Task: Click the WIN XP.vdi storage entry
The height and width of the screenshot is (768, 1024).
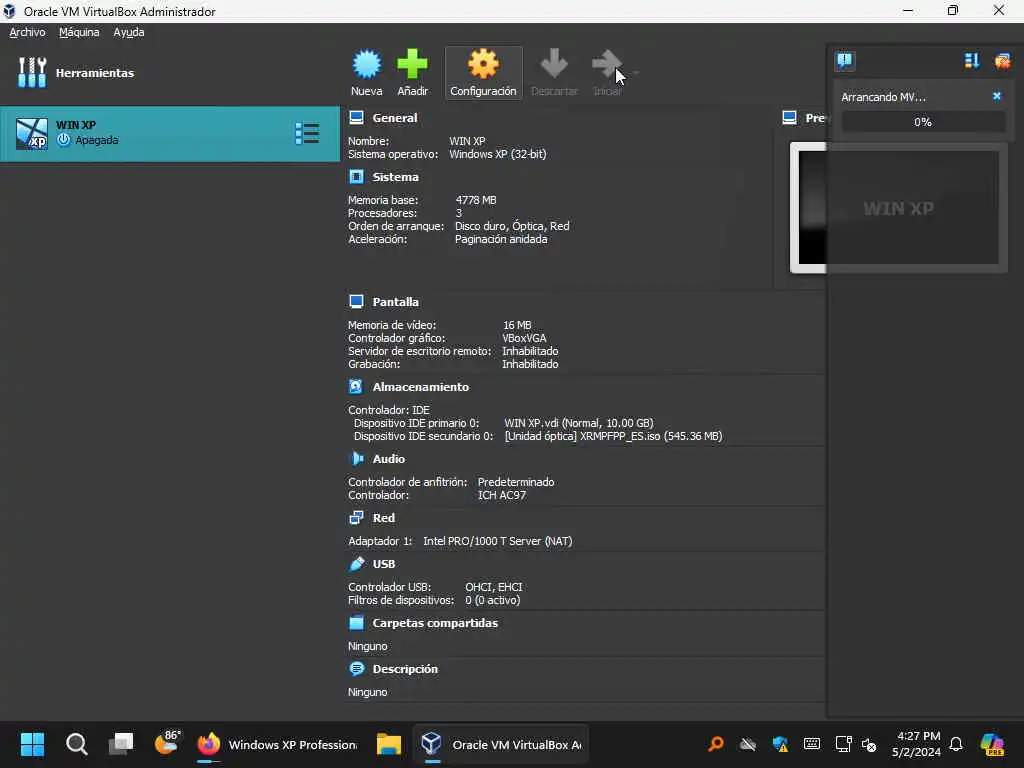Action: (x=579, y=423)
